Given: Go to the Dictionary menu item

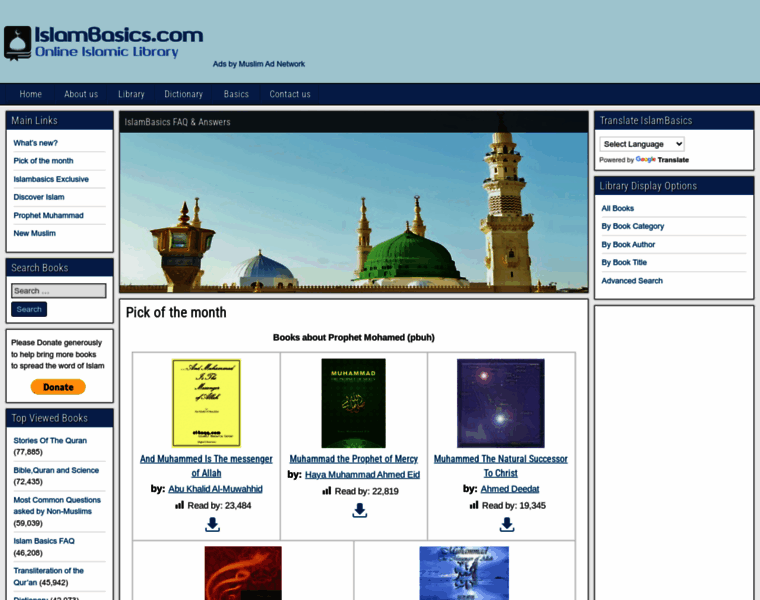Looking at the screenshot, I should pyautogui.click(x=183, y=94).
